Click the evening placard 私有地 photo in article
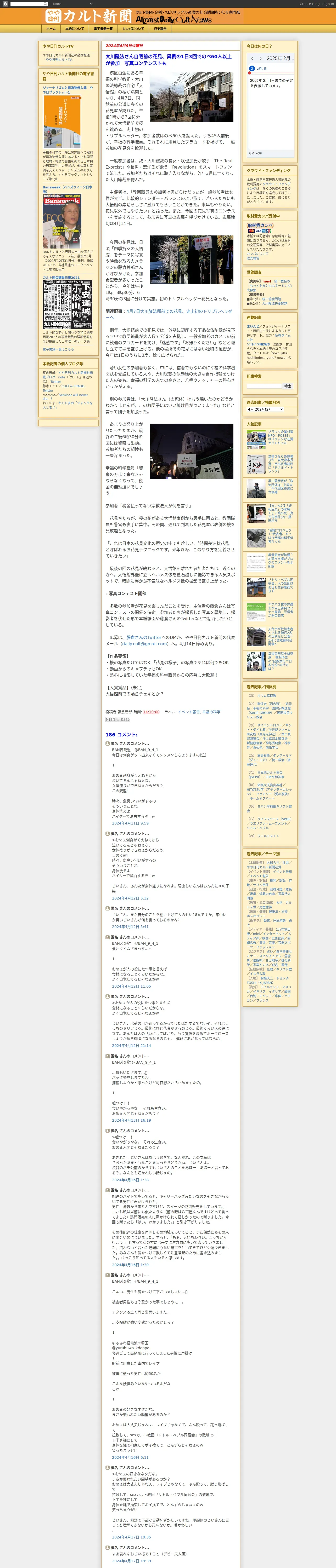This screenshot has height=1568, width=336. click(x=192, y=452)
